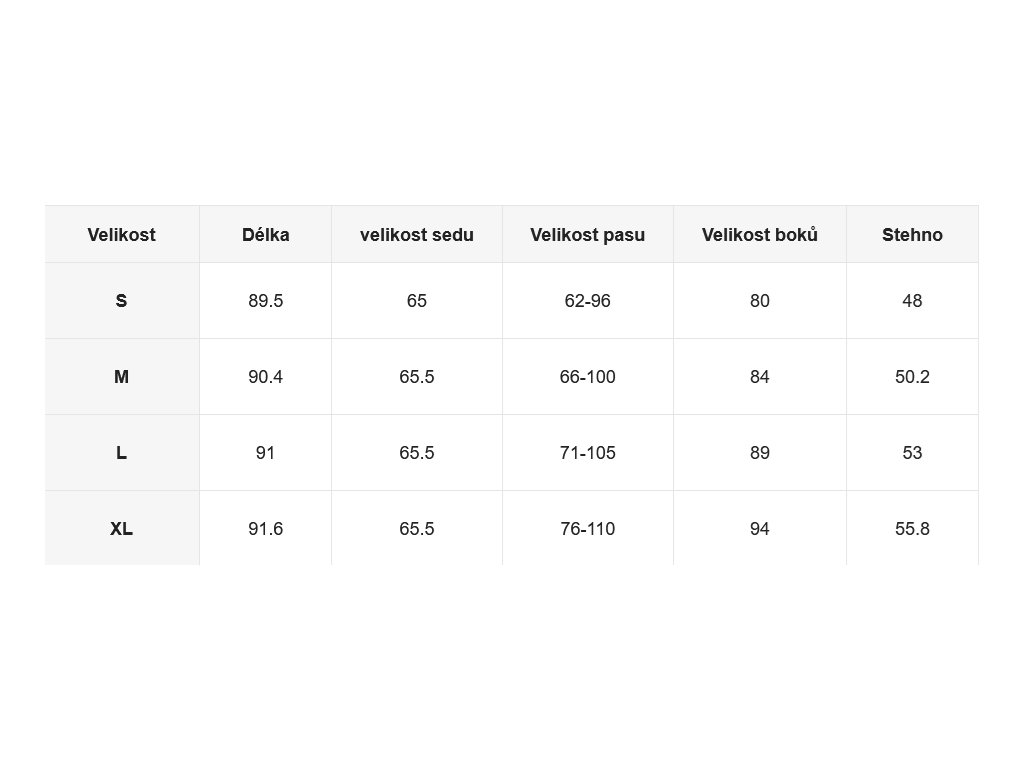
Task: Select the 91.6 length value
Action: tap(265, 528)
